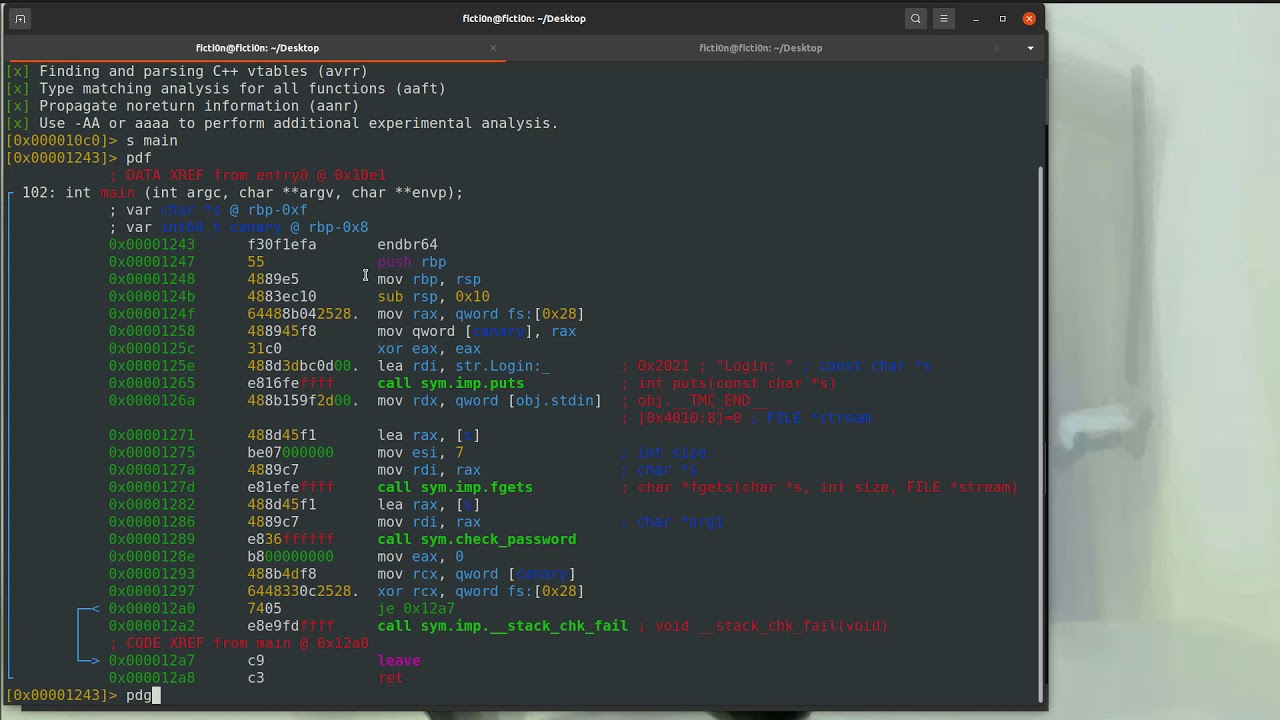Click the 'call sym.imp.puts' instruction
Viewport: 1280px width, 720px height.
pyautogui.click(x=450, y=383)
